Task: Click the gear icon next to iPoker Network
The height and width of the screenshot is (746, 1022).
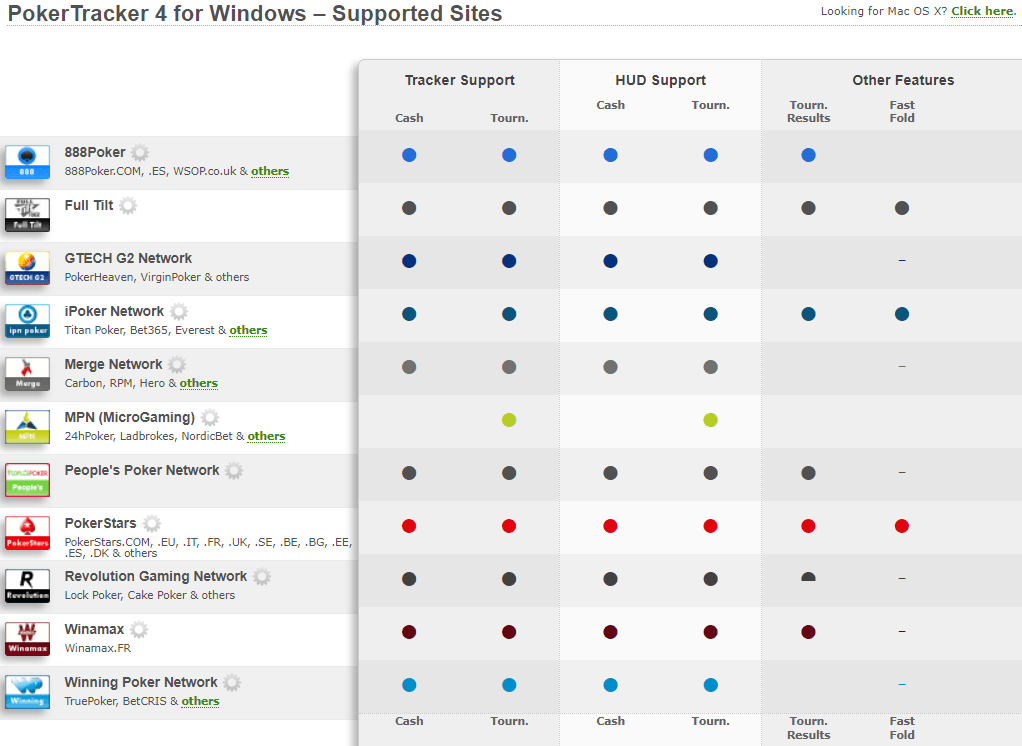Action: pos(179,311)
